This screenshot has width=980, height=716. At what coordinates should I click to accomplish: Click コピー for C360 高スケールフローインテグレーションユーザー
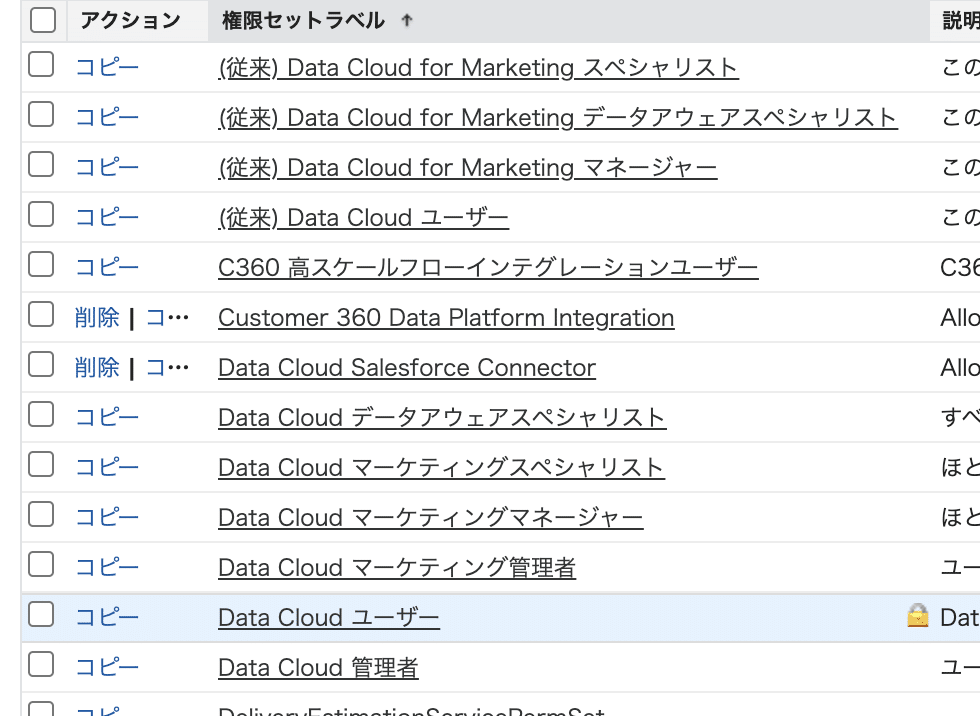(x=107, y=267)
